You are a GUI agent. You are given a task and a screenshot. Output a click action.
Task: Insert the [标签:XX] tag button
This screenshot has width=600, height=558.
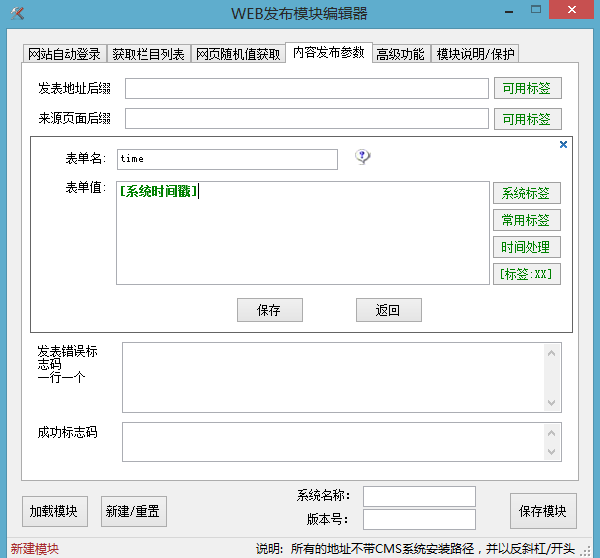526,274
